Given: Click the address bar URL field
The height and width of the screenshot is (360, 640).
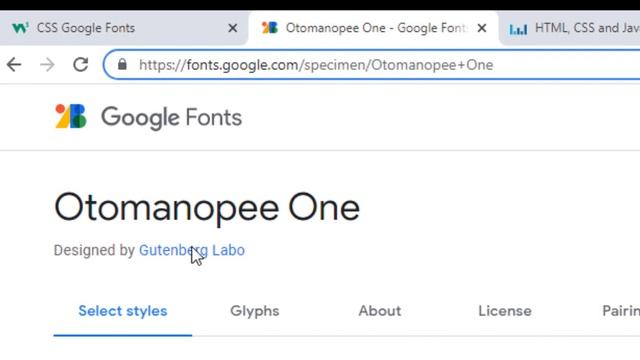Looking at the screenshot, I should point(371,64).
